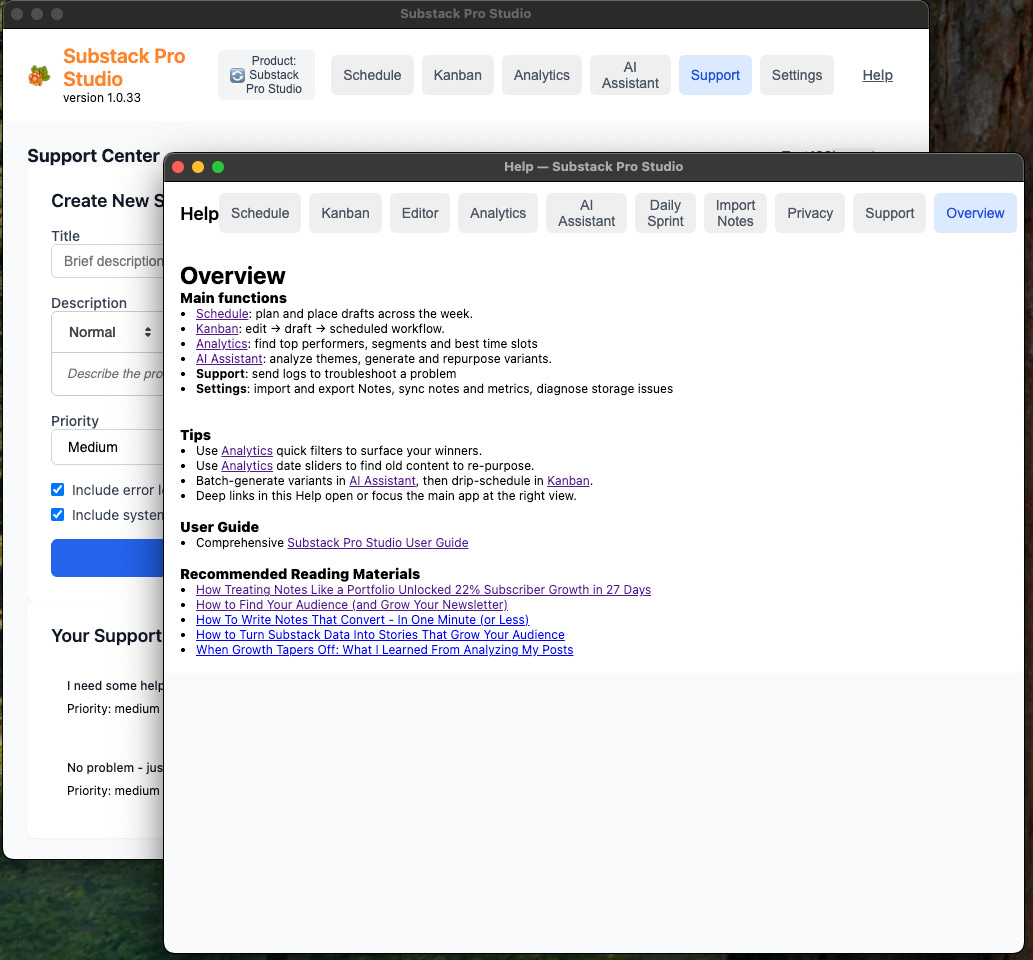Image resolution: width=1033 pixels, height=960 pixels.
Task: Open Substack Pro Studio User Guide link
Action: click(377, 543)
